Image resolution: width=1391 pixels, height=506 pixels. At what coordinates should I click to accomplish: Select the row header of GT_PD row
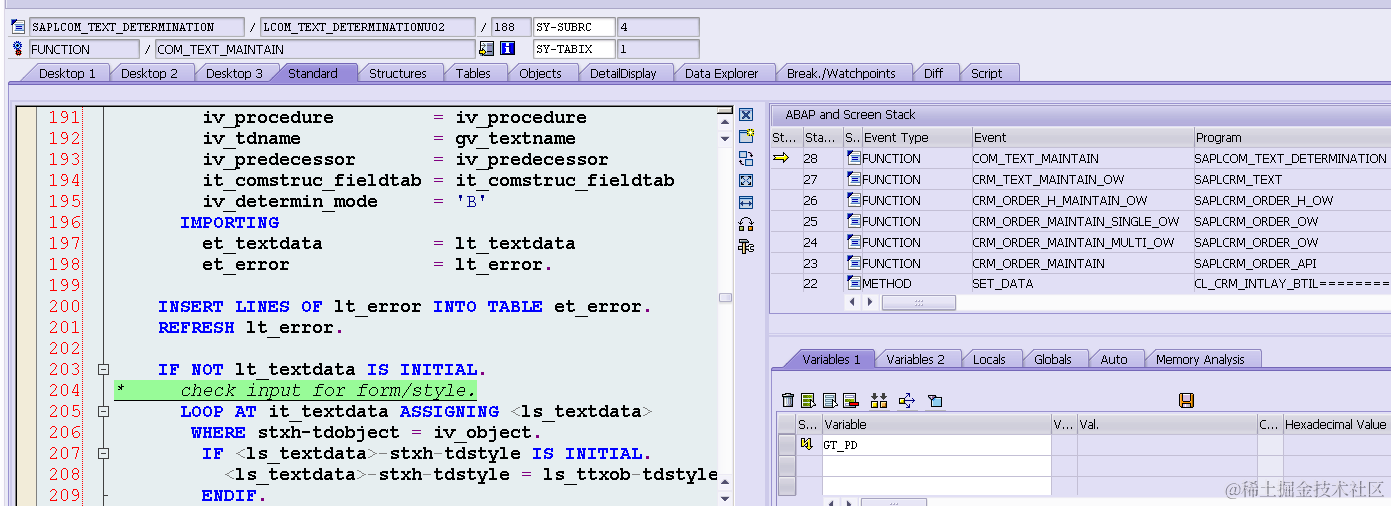(x=787, y=445)
